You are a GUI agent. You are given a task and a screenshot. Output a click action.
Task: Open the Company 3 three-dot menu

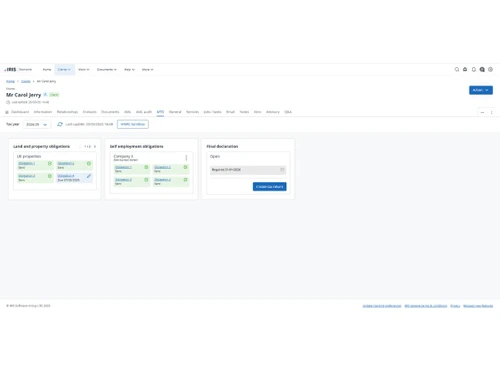(x=186, y=158)
